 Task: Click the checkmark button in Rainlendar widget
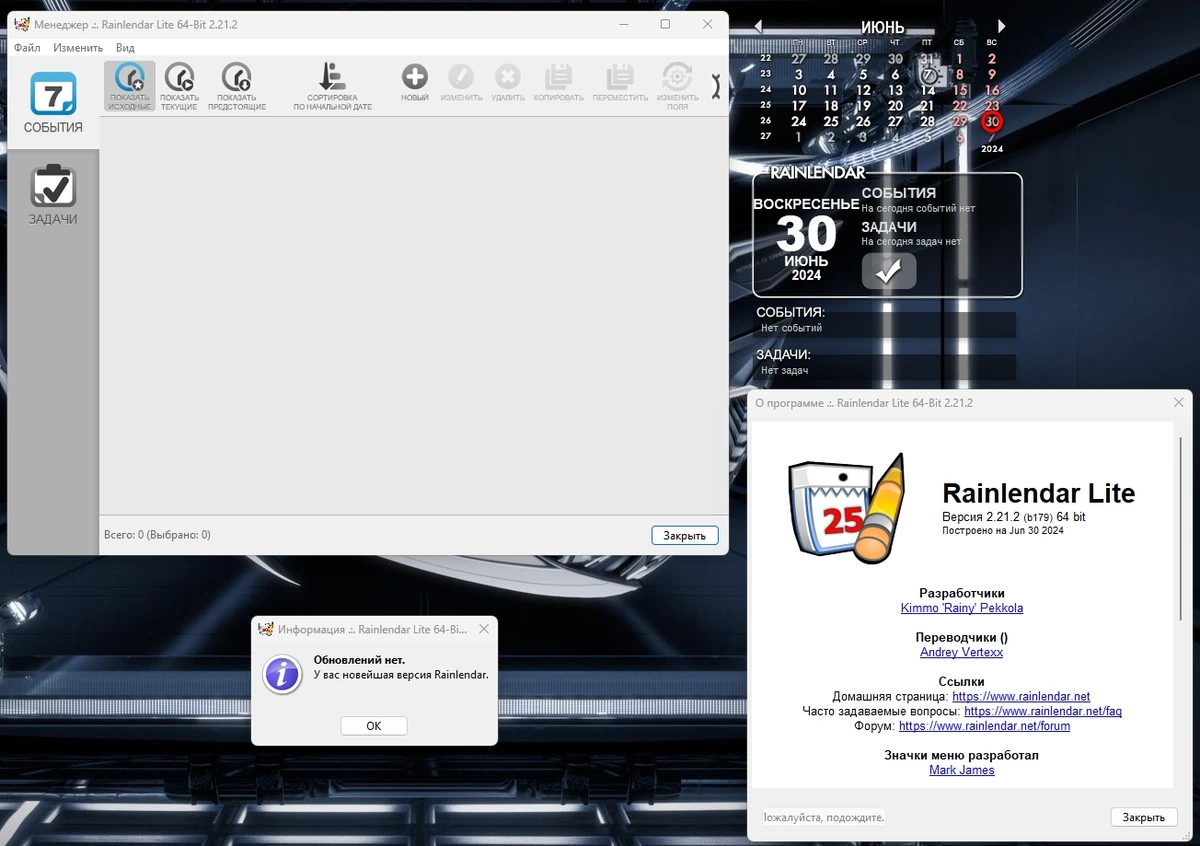(x=889, y=271)
